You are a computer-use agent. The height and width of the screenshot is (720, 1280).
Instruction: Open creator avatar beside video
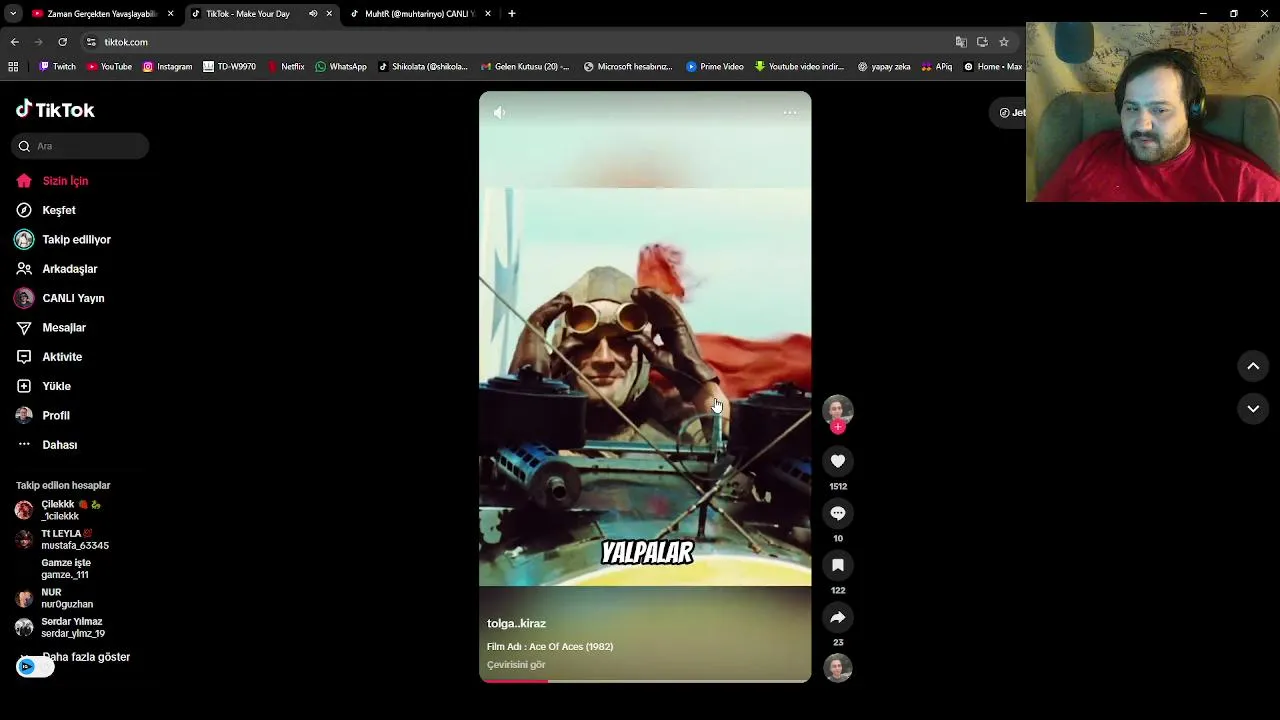(x=838, y=410)
